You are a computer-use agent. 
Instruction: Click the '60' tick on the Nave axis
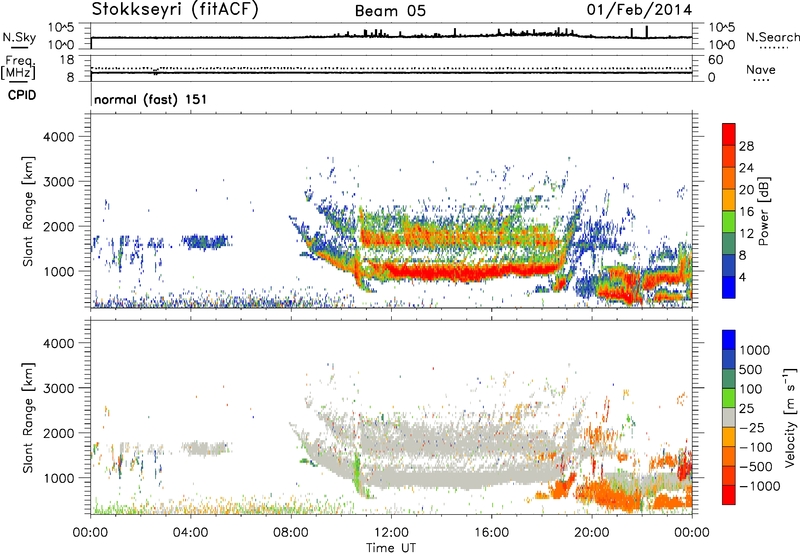pos(715,60)
